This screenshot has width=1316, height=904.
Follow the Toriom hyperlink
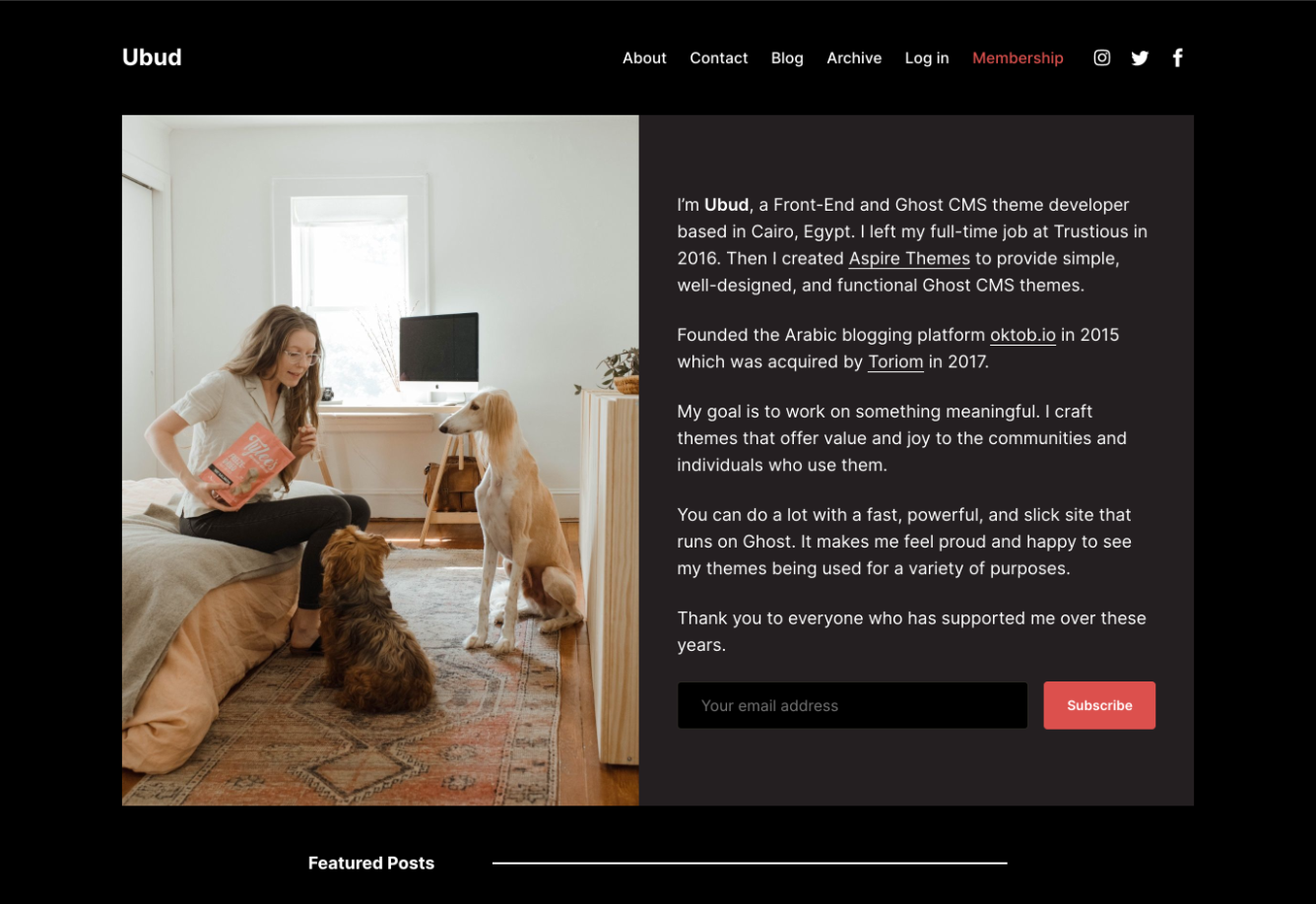895,361
